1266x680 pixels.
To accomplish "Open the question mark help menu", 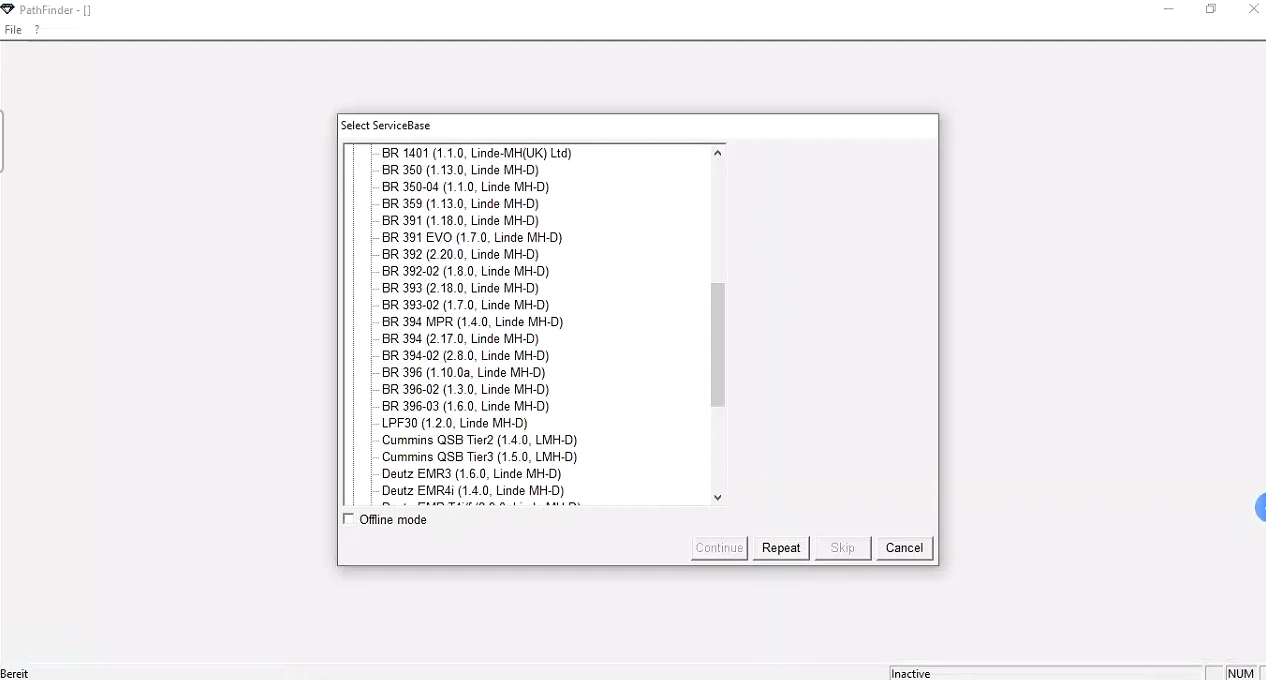I will [x=37, y=30].
